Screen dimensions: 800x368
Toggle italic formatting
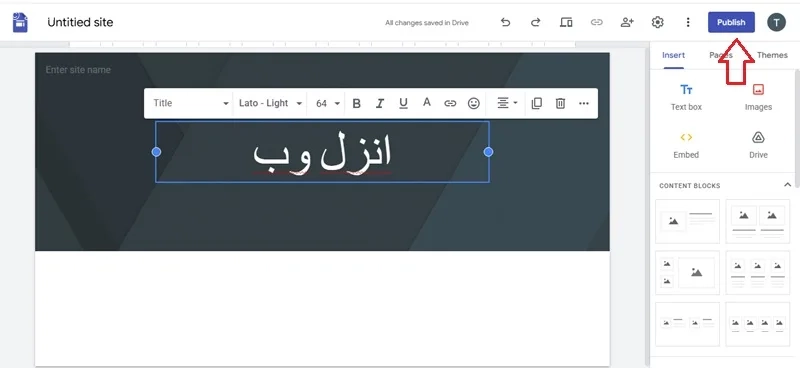pos(380,104)
